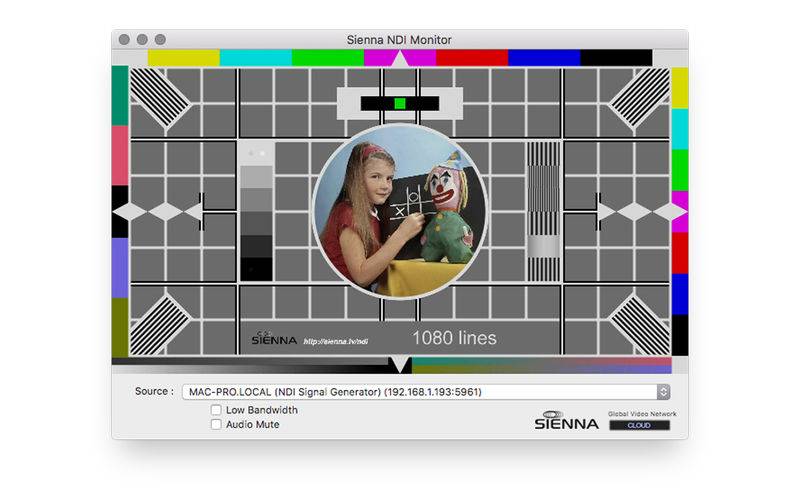
Task: Zoom the Sienna NDI Monitor window
Action: tap(160, 39)
